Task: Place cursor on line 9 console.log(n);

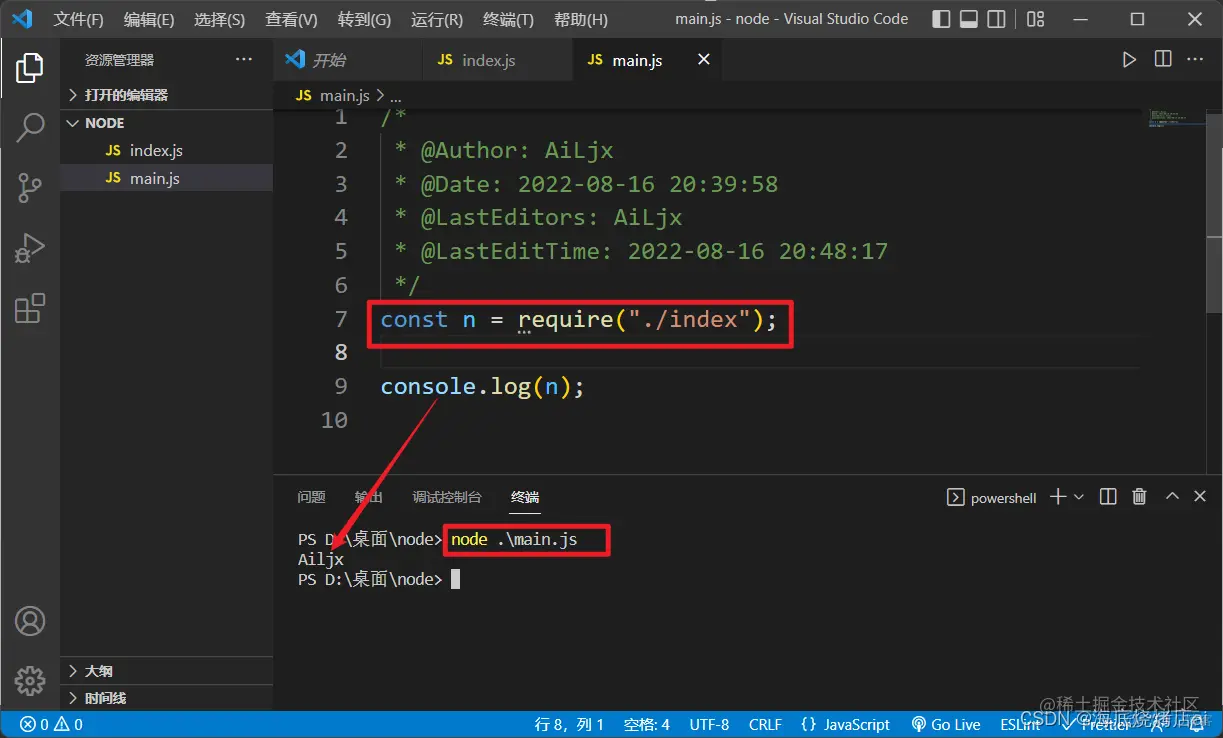Action: tap(482, 386)
